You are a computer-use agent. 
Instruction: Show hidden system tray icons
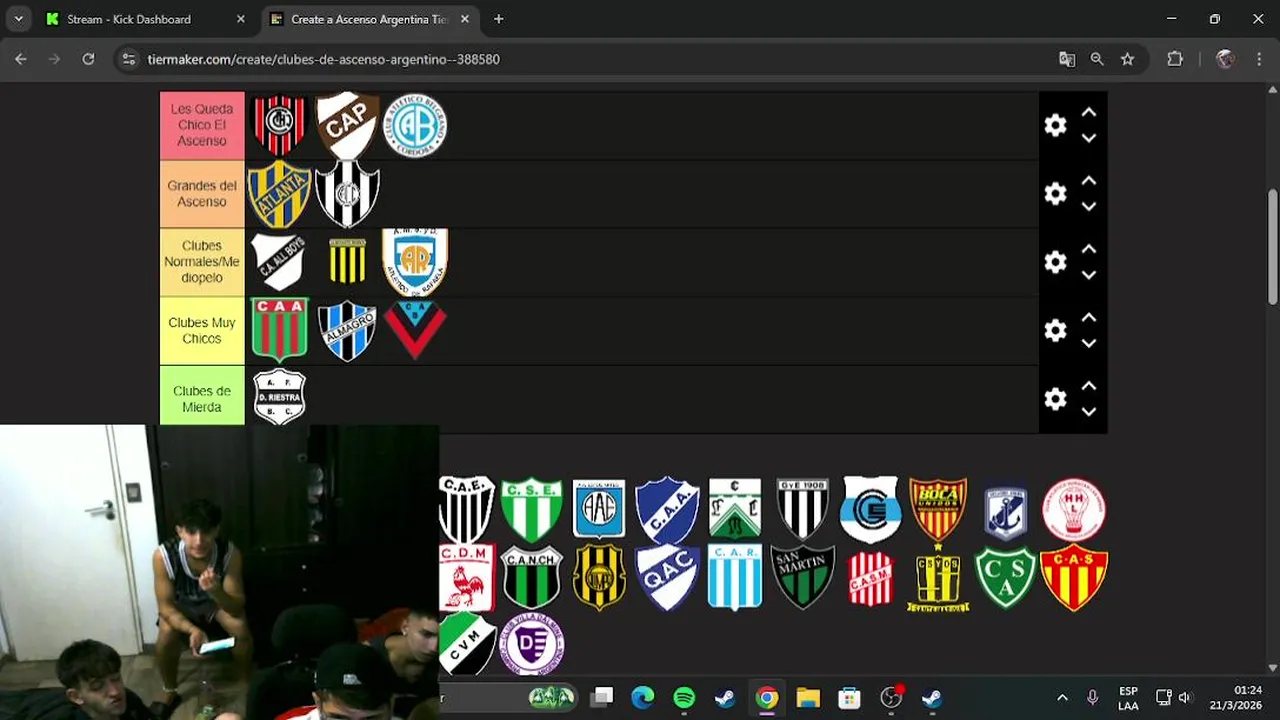tap(1062, 698)
